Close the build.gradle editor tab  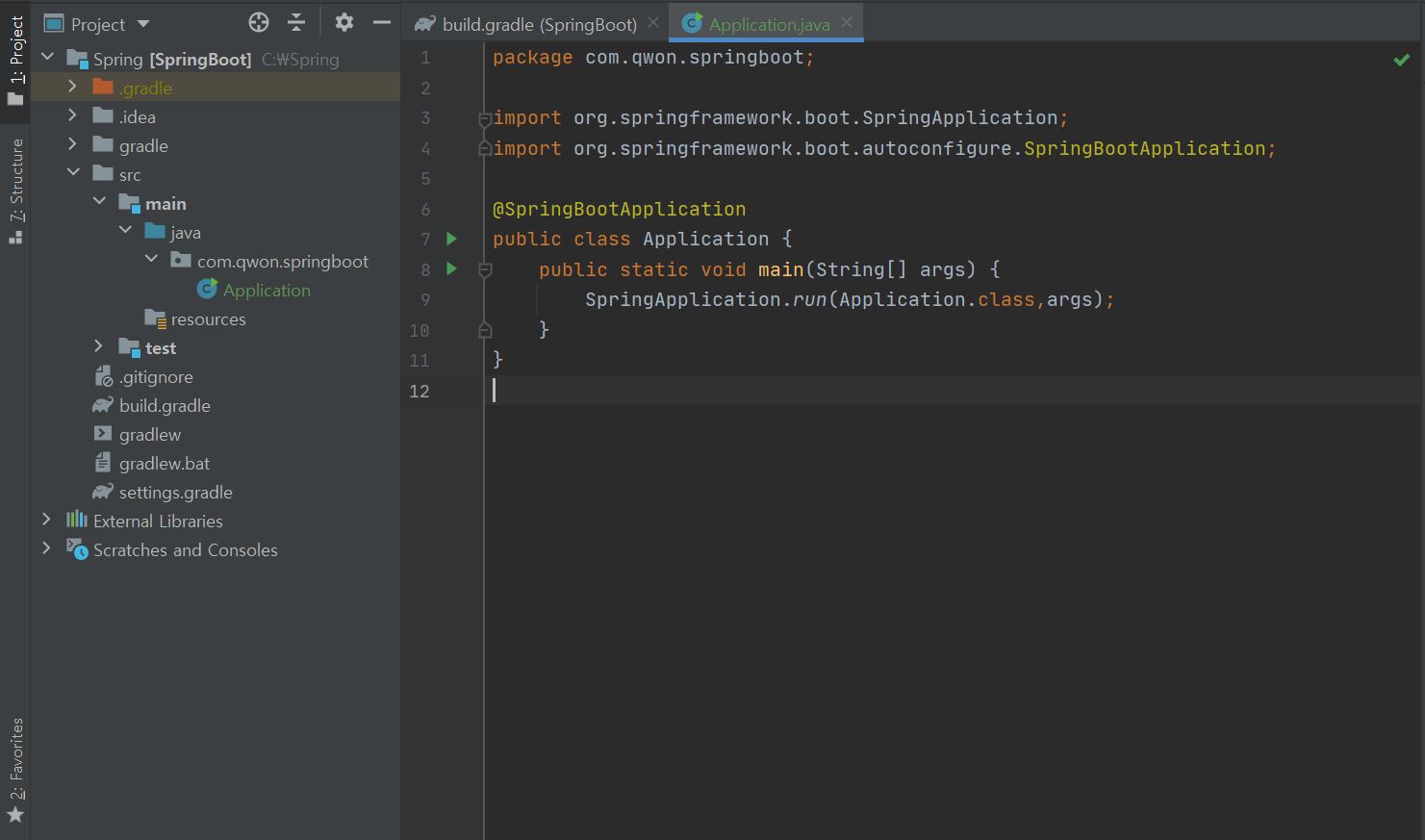(653, 23)
